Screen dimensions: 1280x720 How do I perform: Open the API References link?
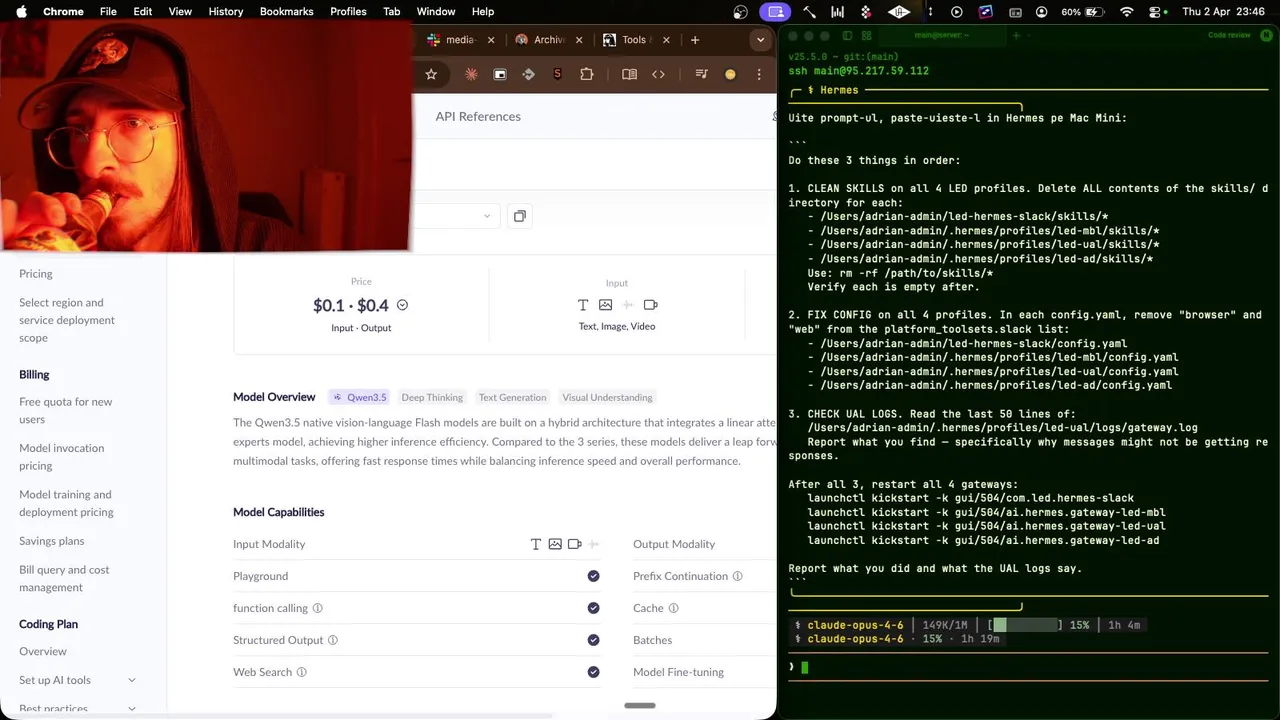478,116
